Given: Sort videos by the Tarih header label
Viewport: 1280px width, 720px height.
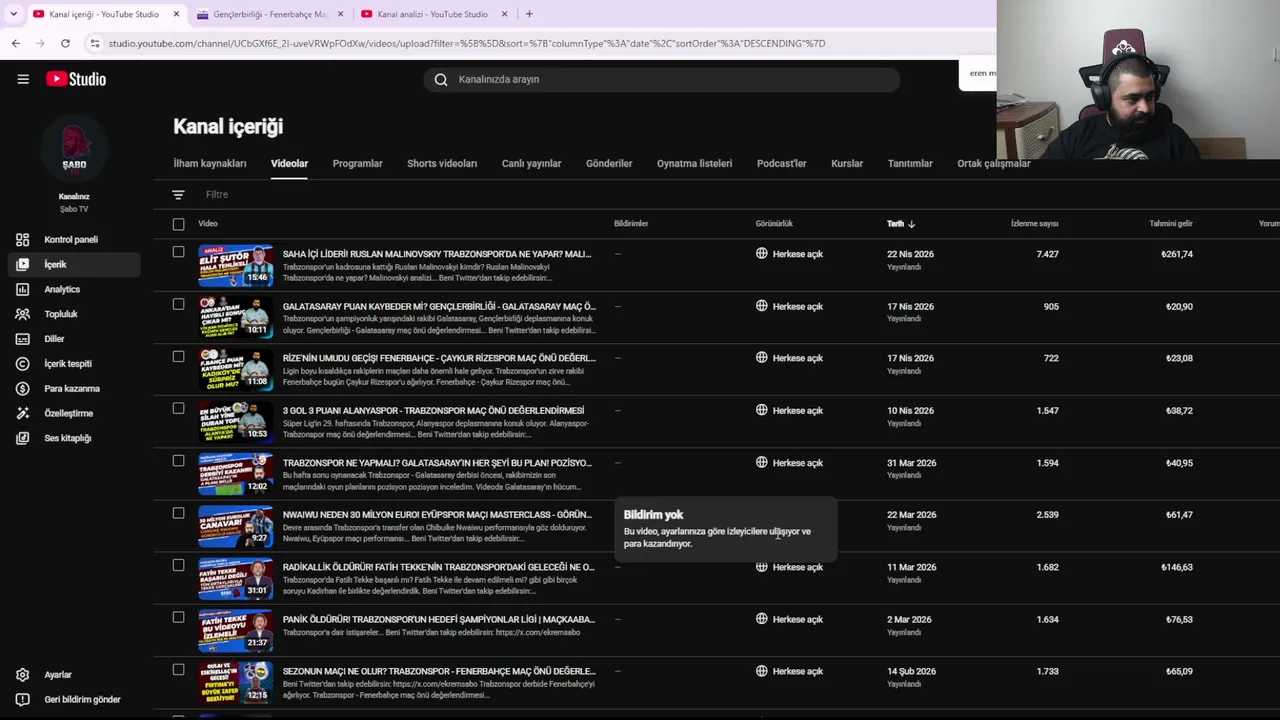Looking at the screenshot, I should coord(895,224).
